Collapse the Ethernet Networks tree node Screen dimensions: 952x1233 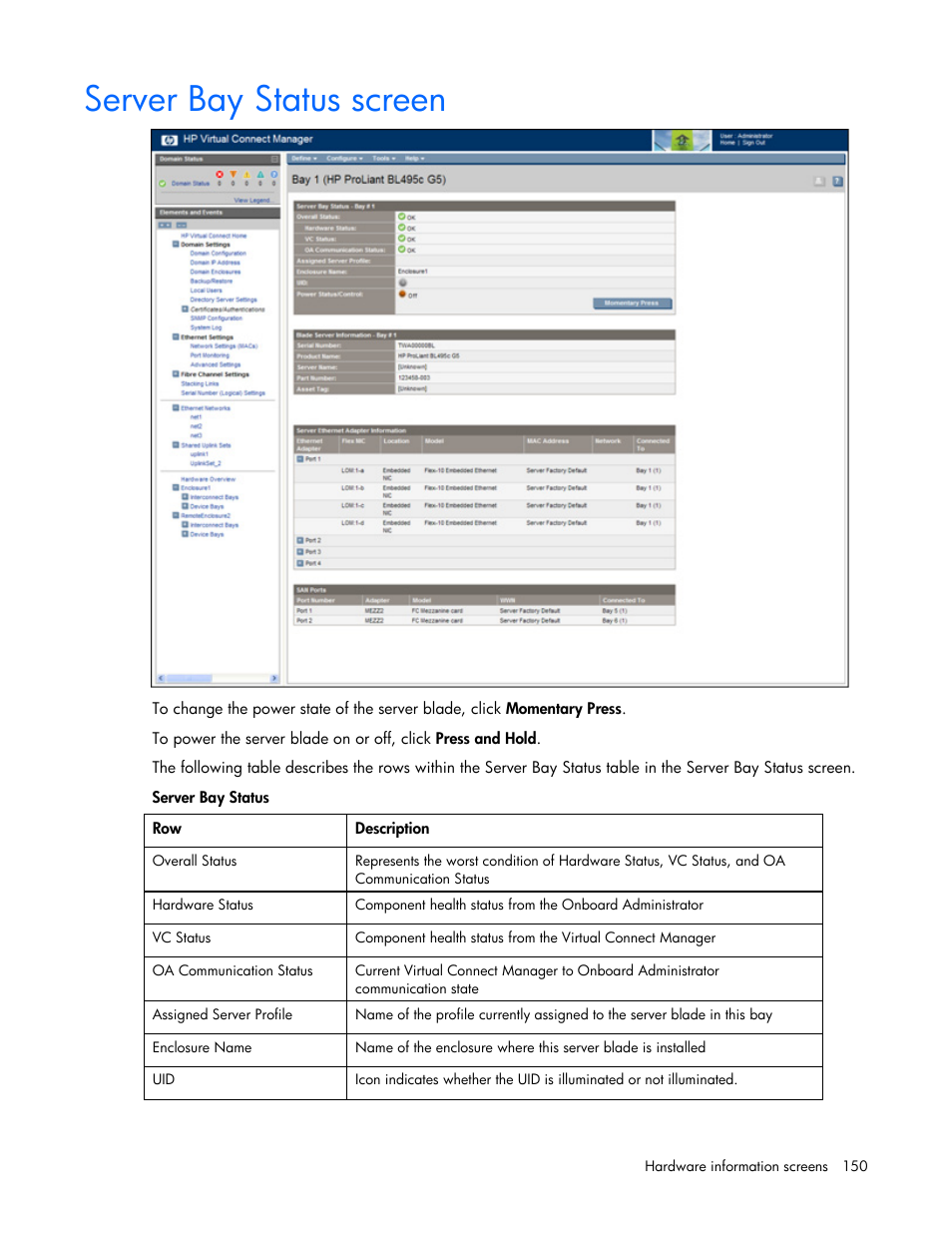click(176, 407)
